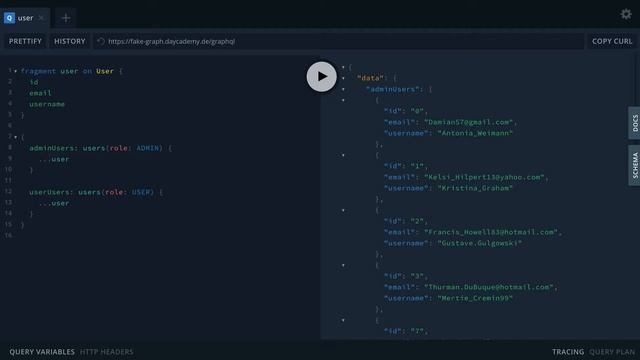
Task: Click the "Gustave.Gulgowski" username value
Action: pyautogui.click(x=480, y=243)
